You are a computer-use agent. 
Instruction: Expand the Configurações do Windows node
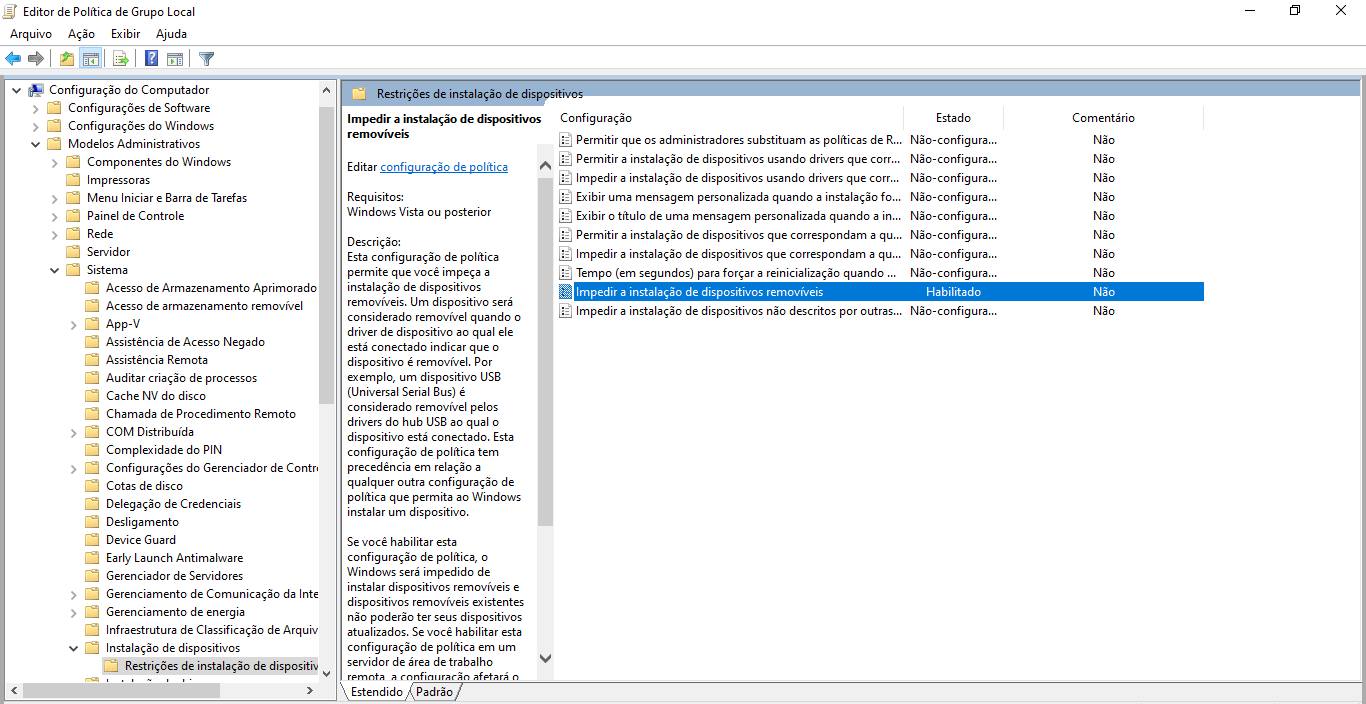(x=36, y=126)
